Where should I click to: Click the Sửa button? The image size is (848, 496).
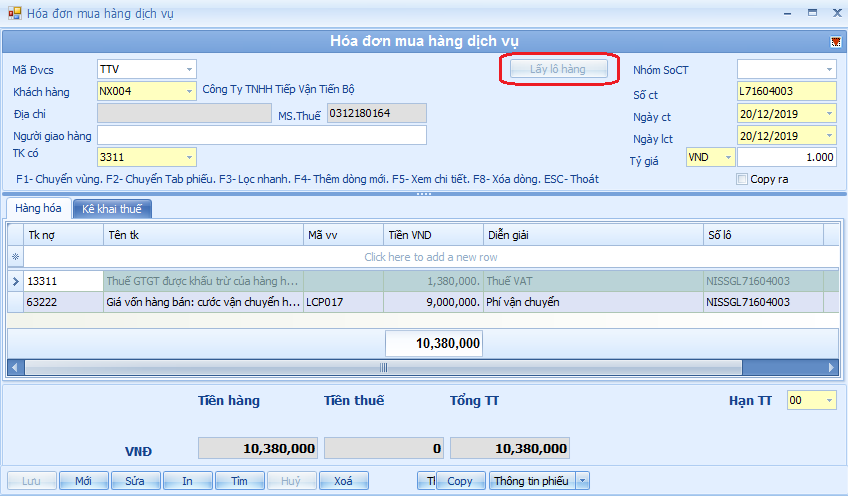tap(135, 480)
